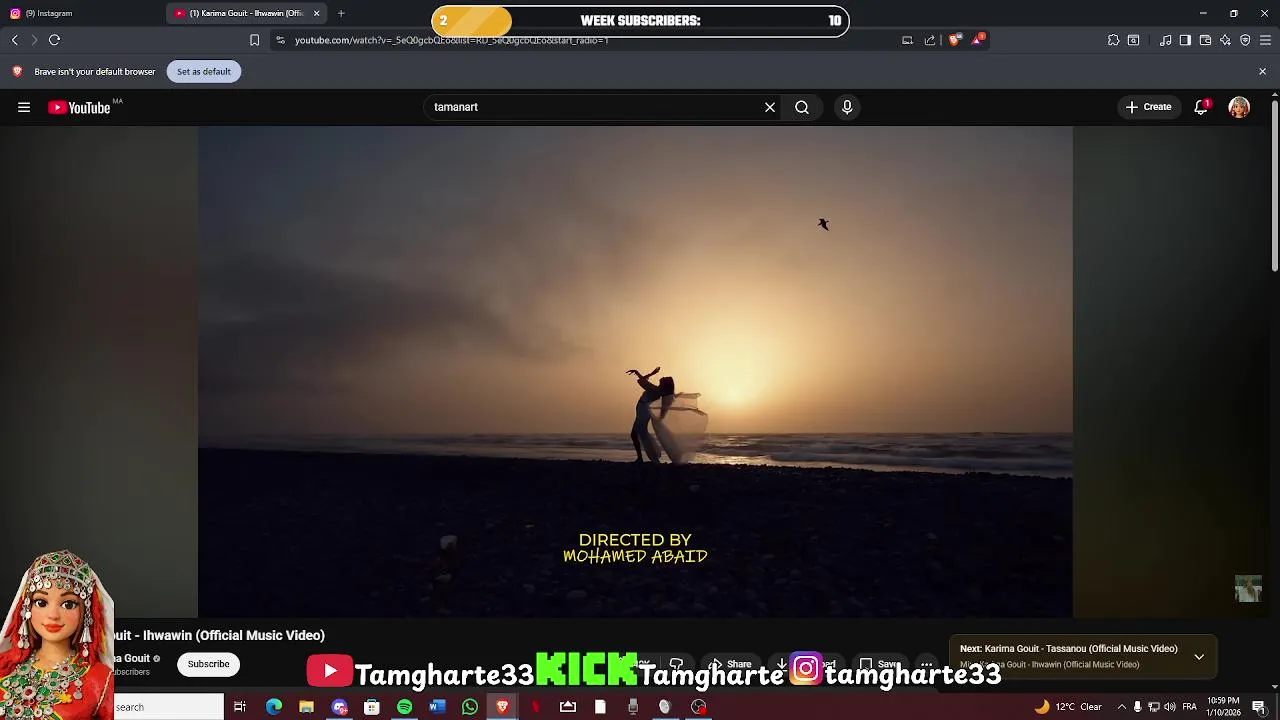This screenshot has width=1280, height=720.
Task: Click the taskbar search box
Action: (169, 707)
